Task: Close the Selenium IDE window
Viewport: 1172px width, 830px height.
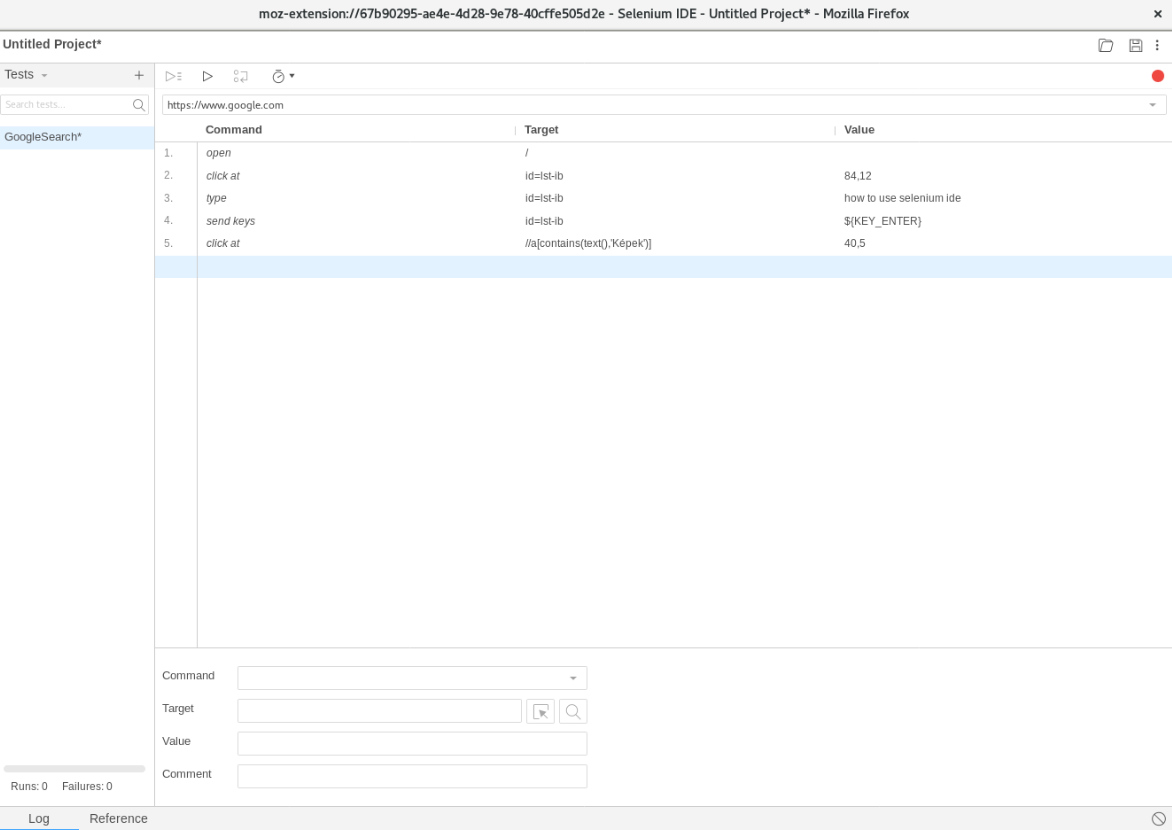Action: [1157, 13]
